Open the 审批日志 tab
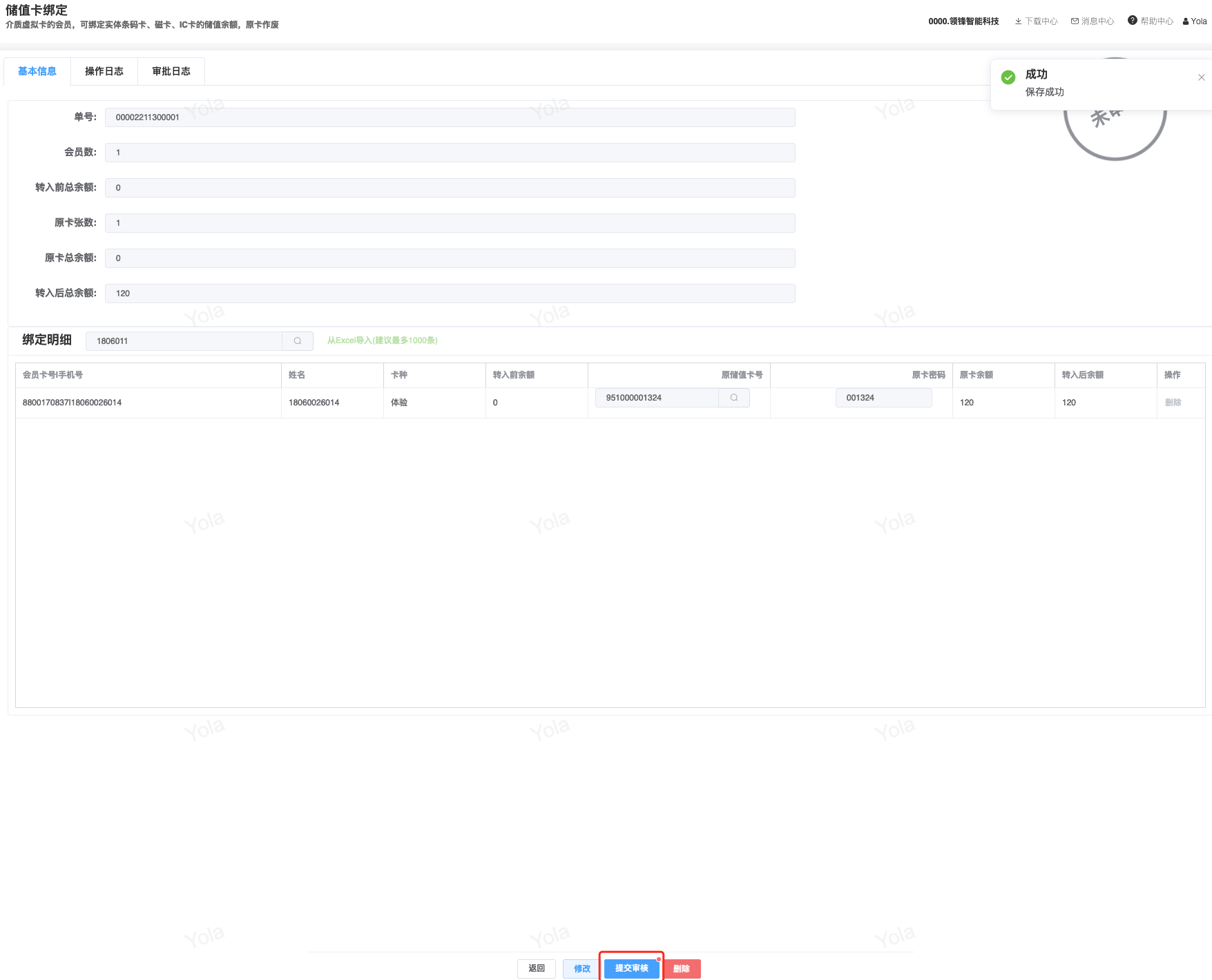1212x980 pixels. tap(171, 71)
